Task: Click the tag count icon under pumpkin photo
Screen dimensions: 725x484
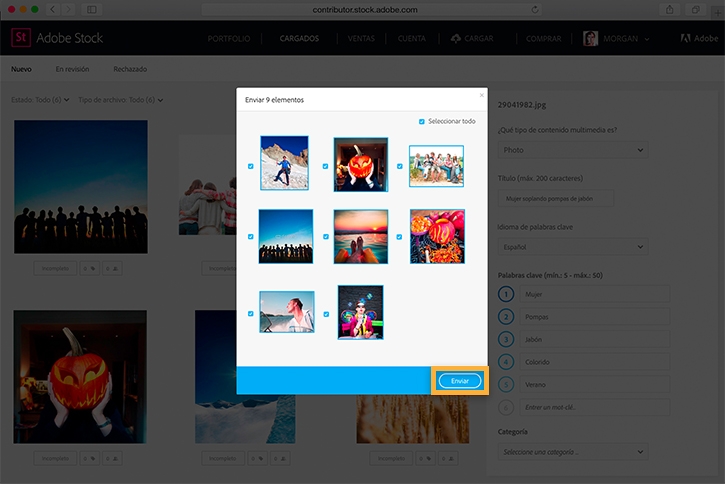Action: [90, 459]
